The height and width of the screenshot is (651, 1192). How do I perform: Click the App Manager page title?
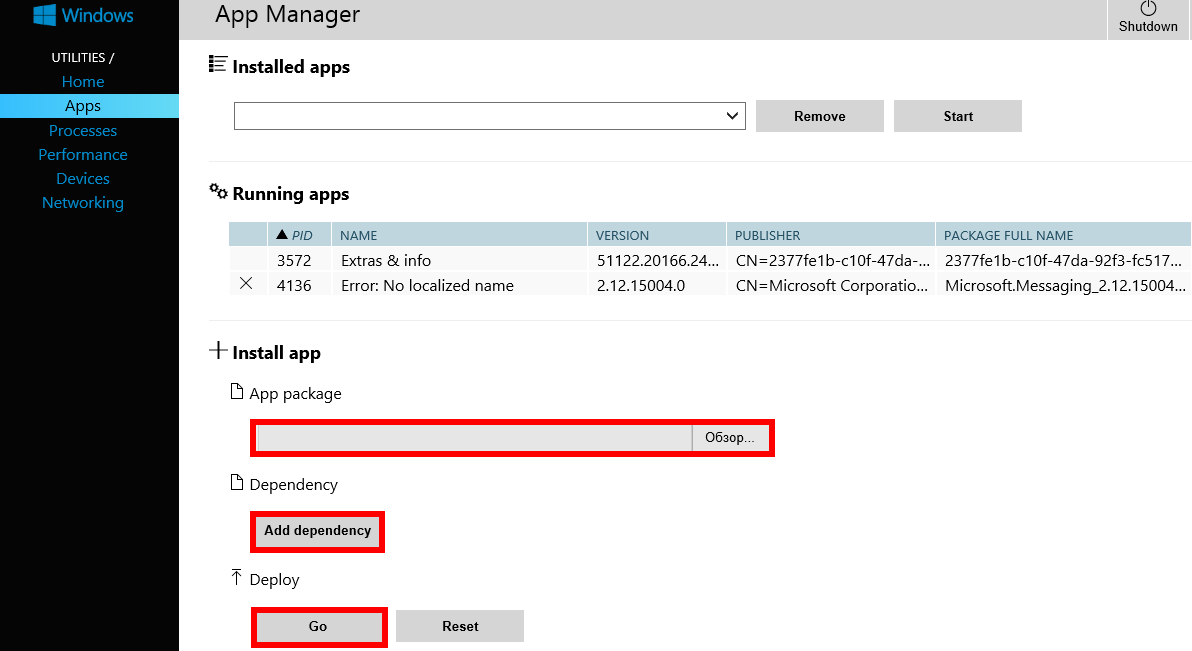[287, 14]
